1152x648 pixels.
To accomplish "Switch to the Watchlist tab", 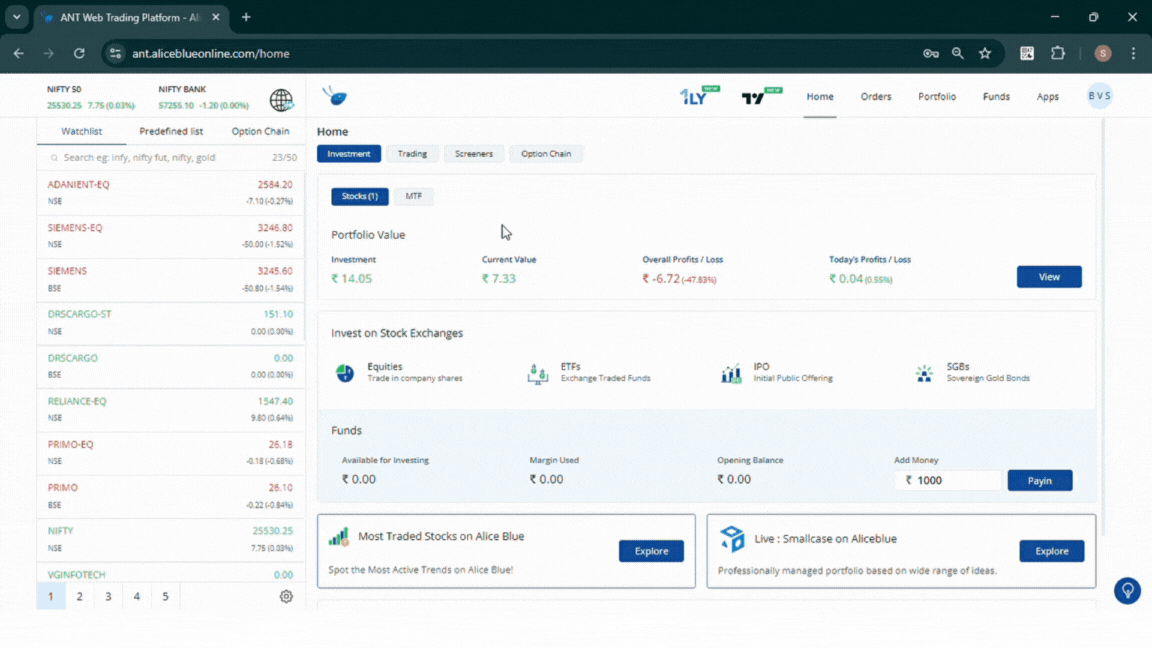I will (x=82, y=132).
